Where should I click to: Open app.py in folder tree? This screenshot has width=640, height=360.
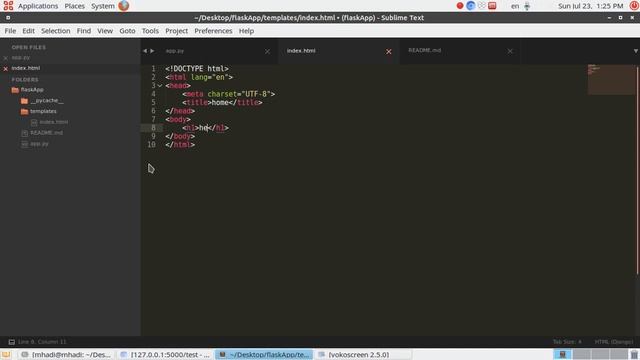(x=39, y=144)
